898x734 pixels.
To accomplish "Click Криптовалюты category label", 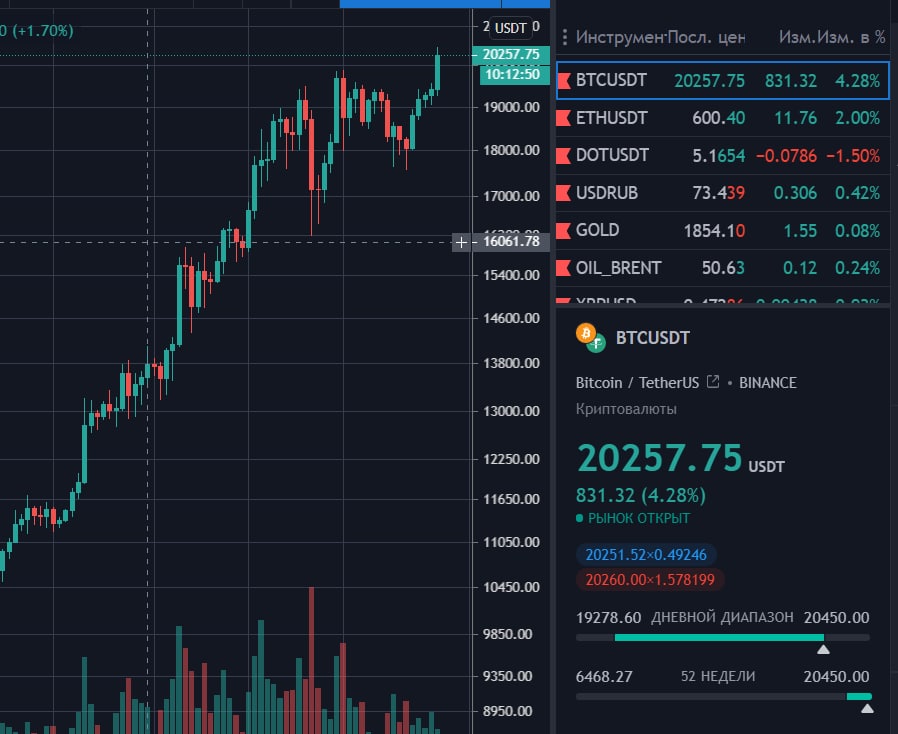I will (x=626, y=409).
